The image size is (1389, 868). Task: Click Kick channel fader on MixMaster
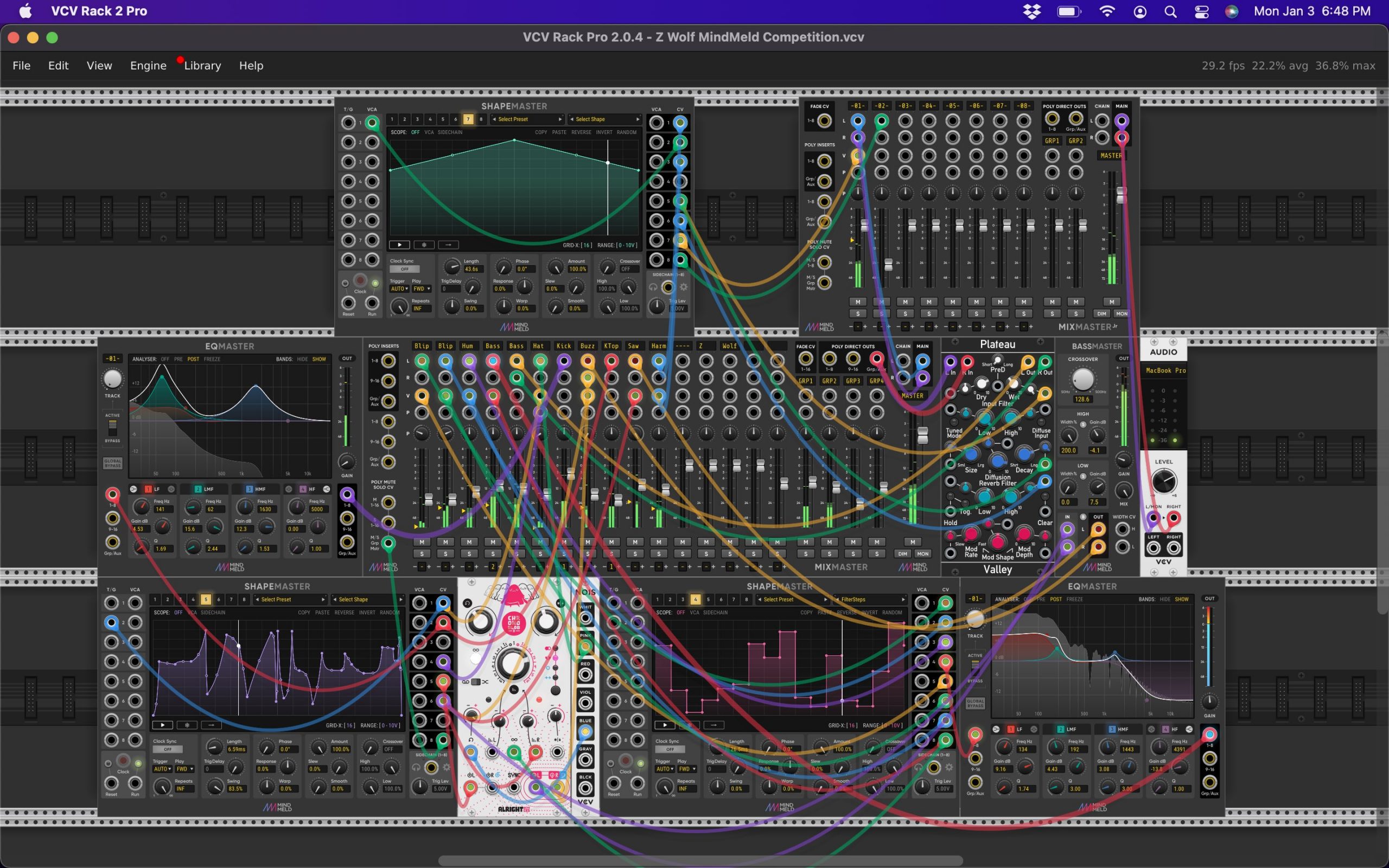pos(571,473)
